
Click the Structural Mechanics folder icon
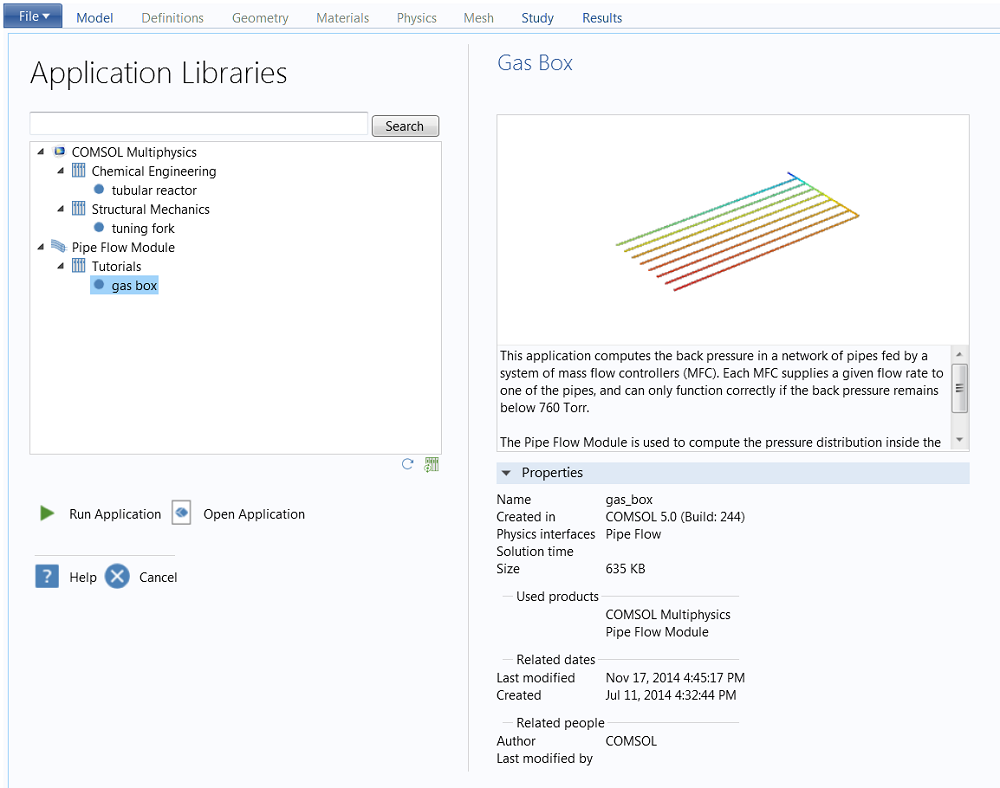pyautogui.click(x=78, y=209)
